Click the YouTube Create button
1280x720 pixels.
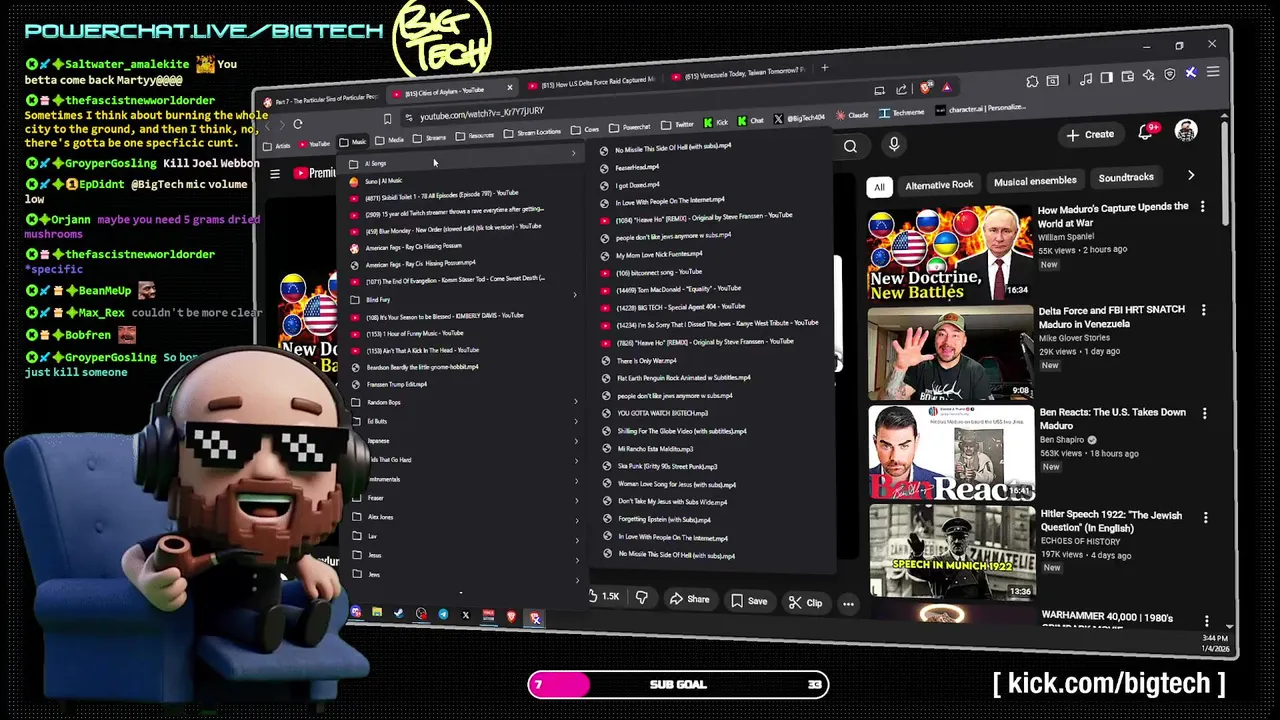1090,135
